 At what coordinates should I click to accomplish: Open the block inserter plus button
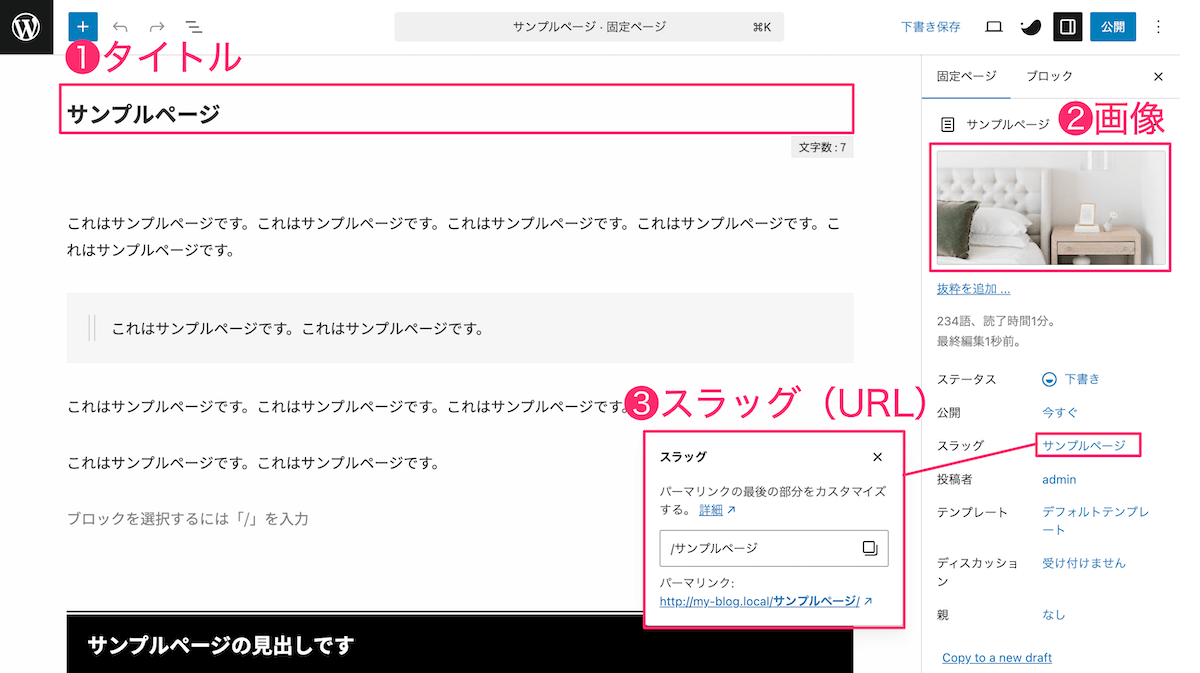pos(83,27)
